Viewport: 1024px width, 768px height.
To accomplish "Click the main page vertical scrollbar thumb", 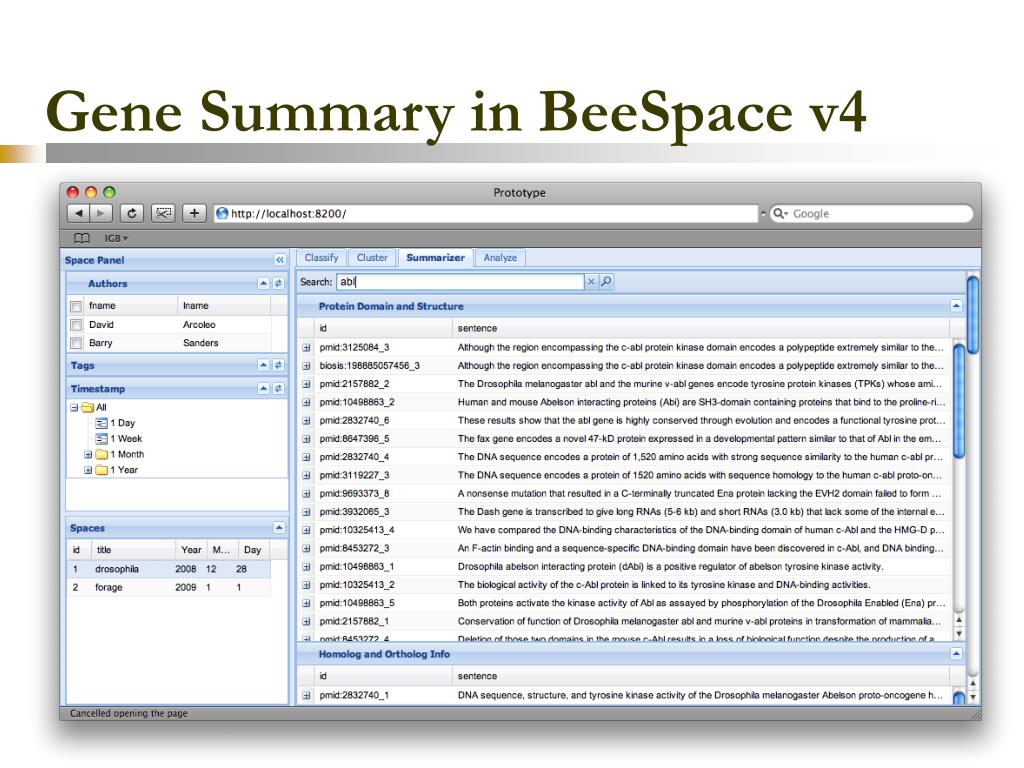I will click(973, 315).
